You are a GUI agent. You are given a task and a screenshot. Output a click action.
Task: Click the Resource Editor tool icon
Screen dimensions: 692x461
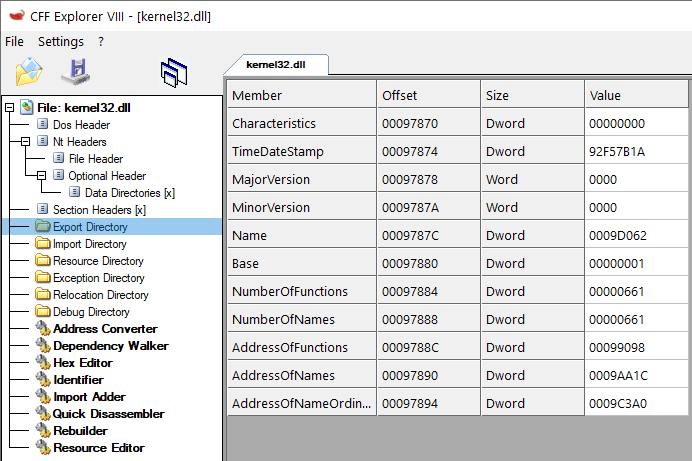tap(43, 447)
